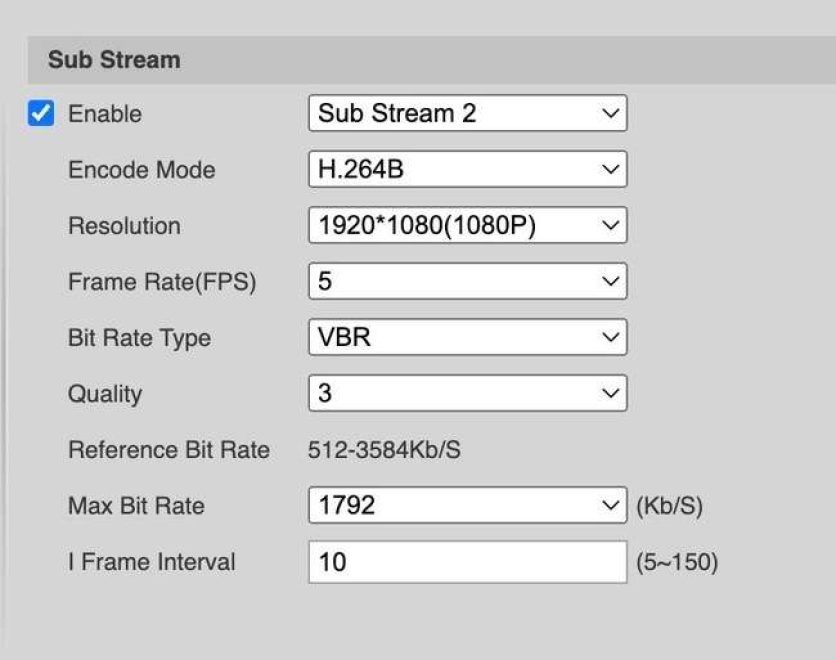Open the Resolution 1920*1080 dropdown
This screenshot has height=660, width=836.
467,226
